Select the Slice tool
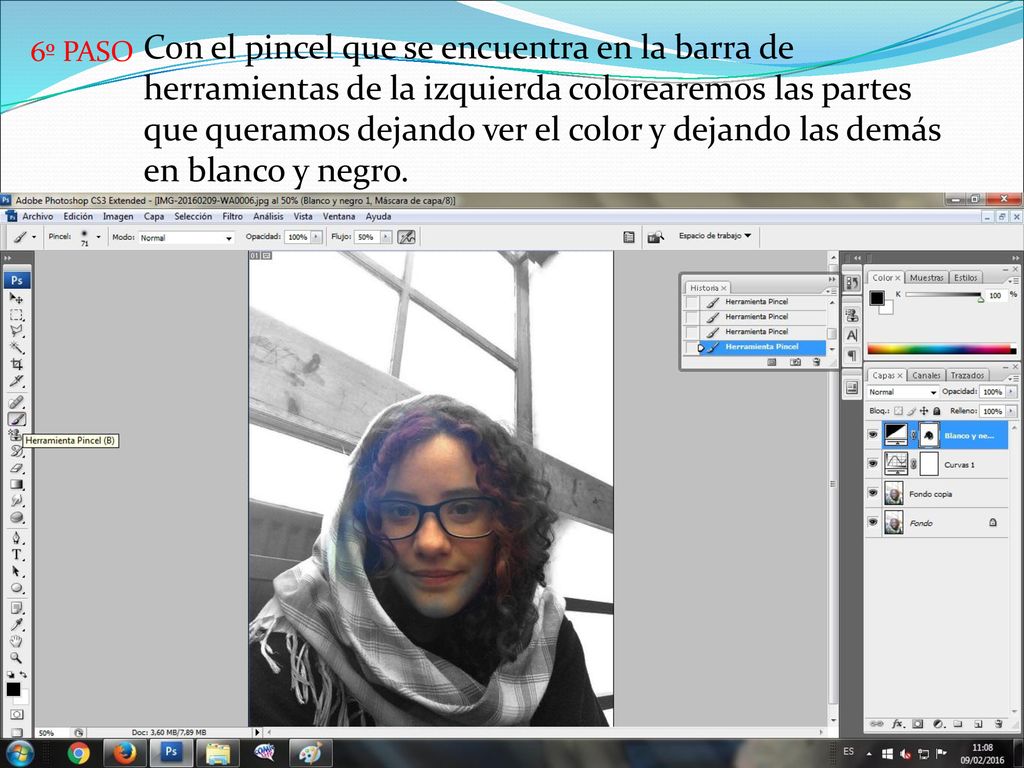The height and width of the screenshot is (768, 1024). 16,380
